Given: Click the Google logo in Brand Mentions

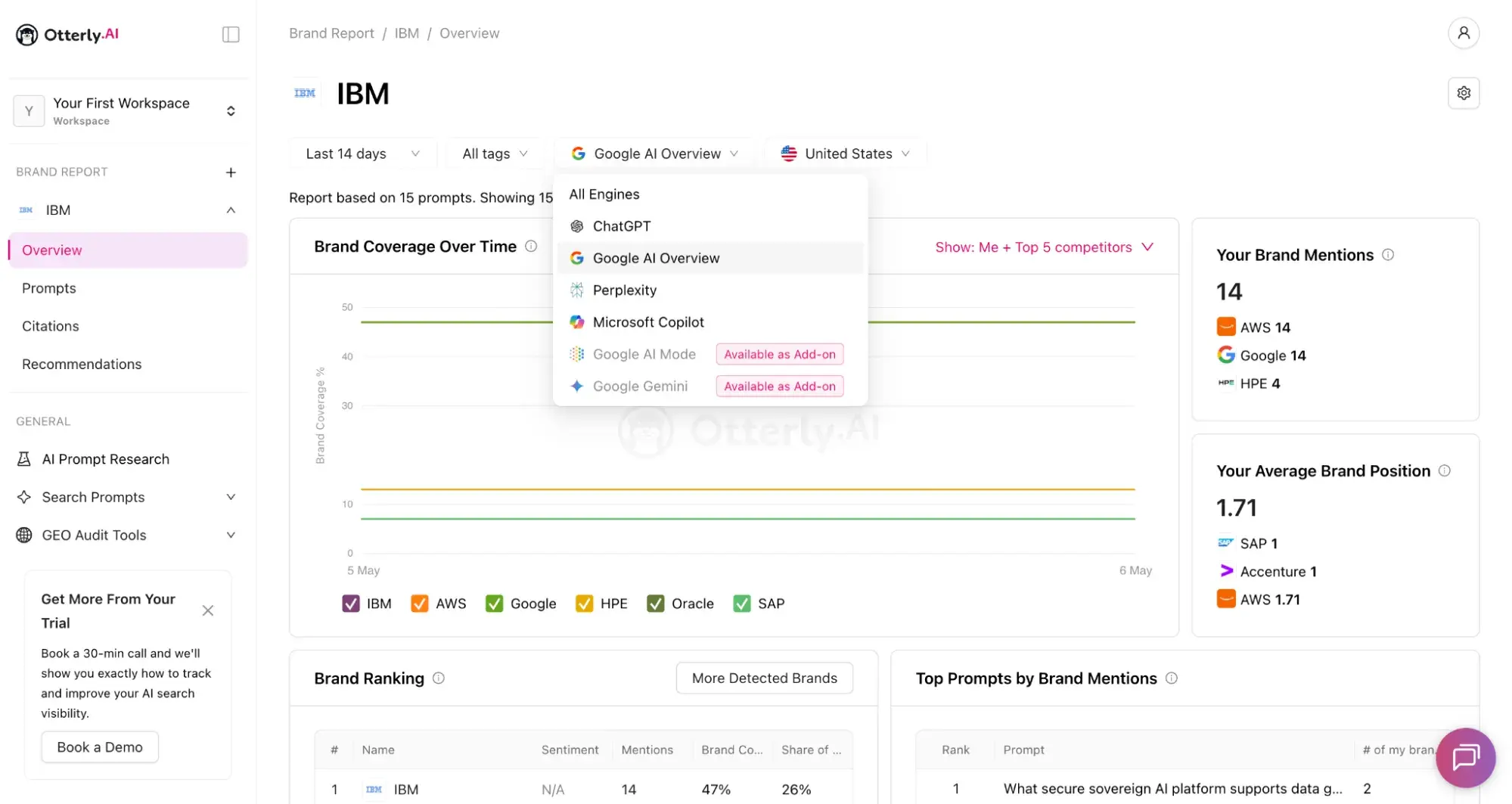Looking at the screenshot, I should pos(1225,355).
